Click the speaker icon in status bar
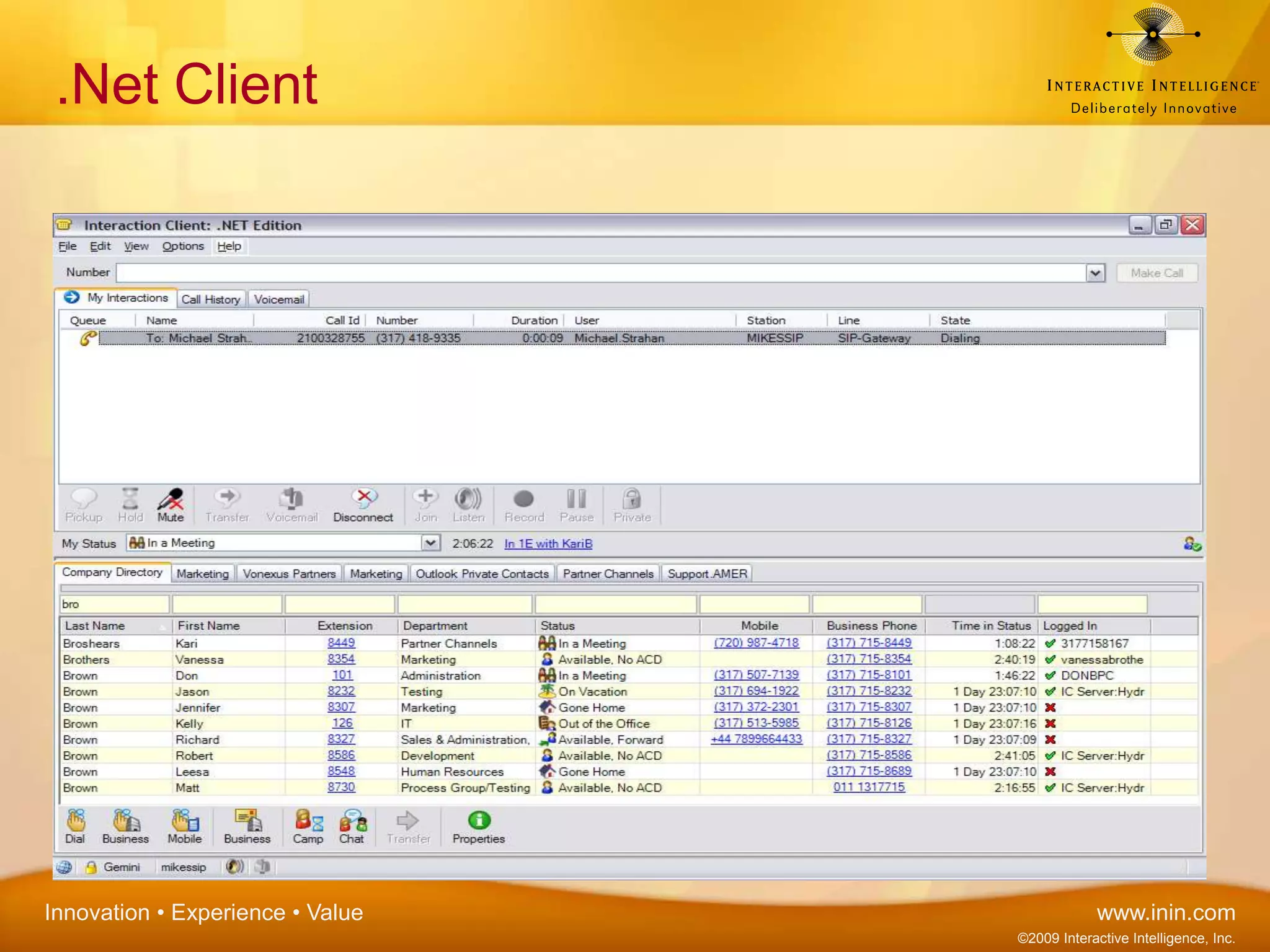1270x952 pixels. tap(234, 867)
